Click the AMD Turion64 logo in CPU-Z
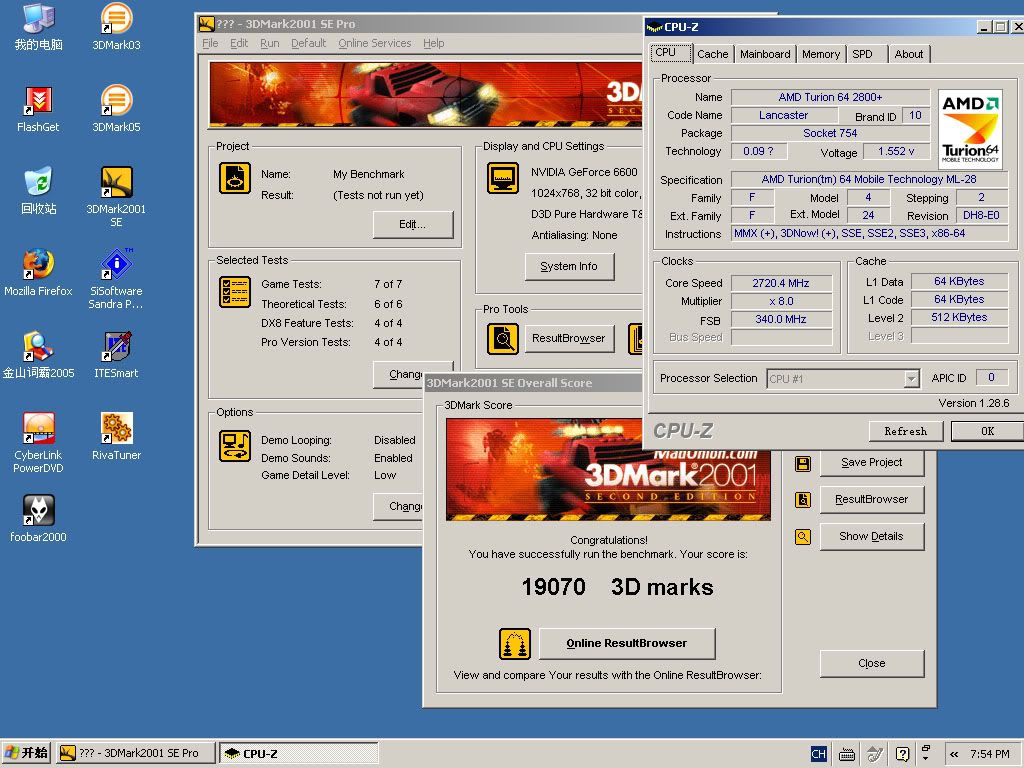 click(970, 129)
